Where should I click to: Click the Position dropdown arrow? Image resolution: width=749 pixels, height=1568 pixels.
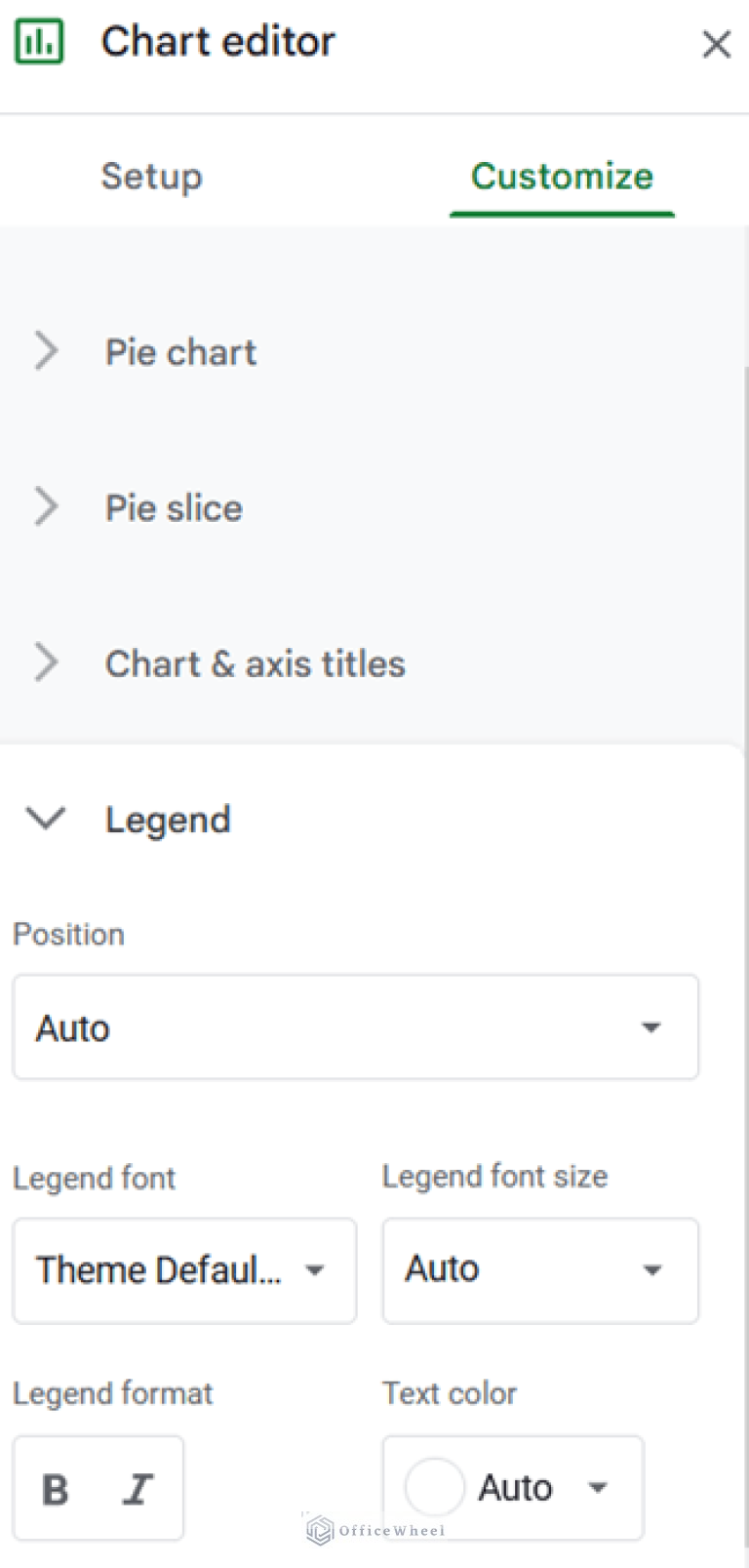point(651,1027)
